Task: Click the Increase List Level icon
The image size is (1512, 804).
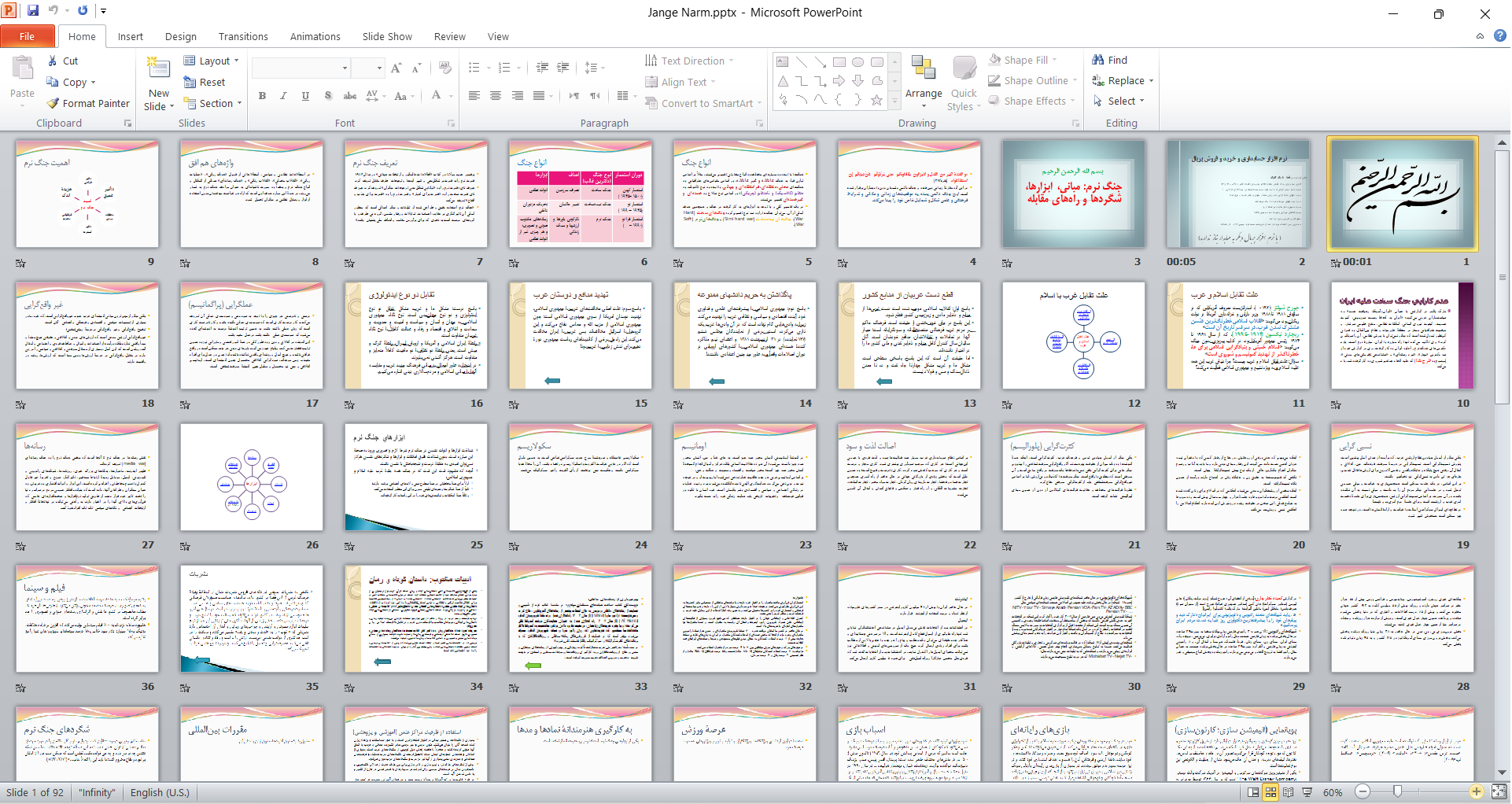Action: click(562, 68)
